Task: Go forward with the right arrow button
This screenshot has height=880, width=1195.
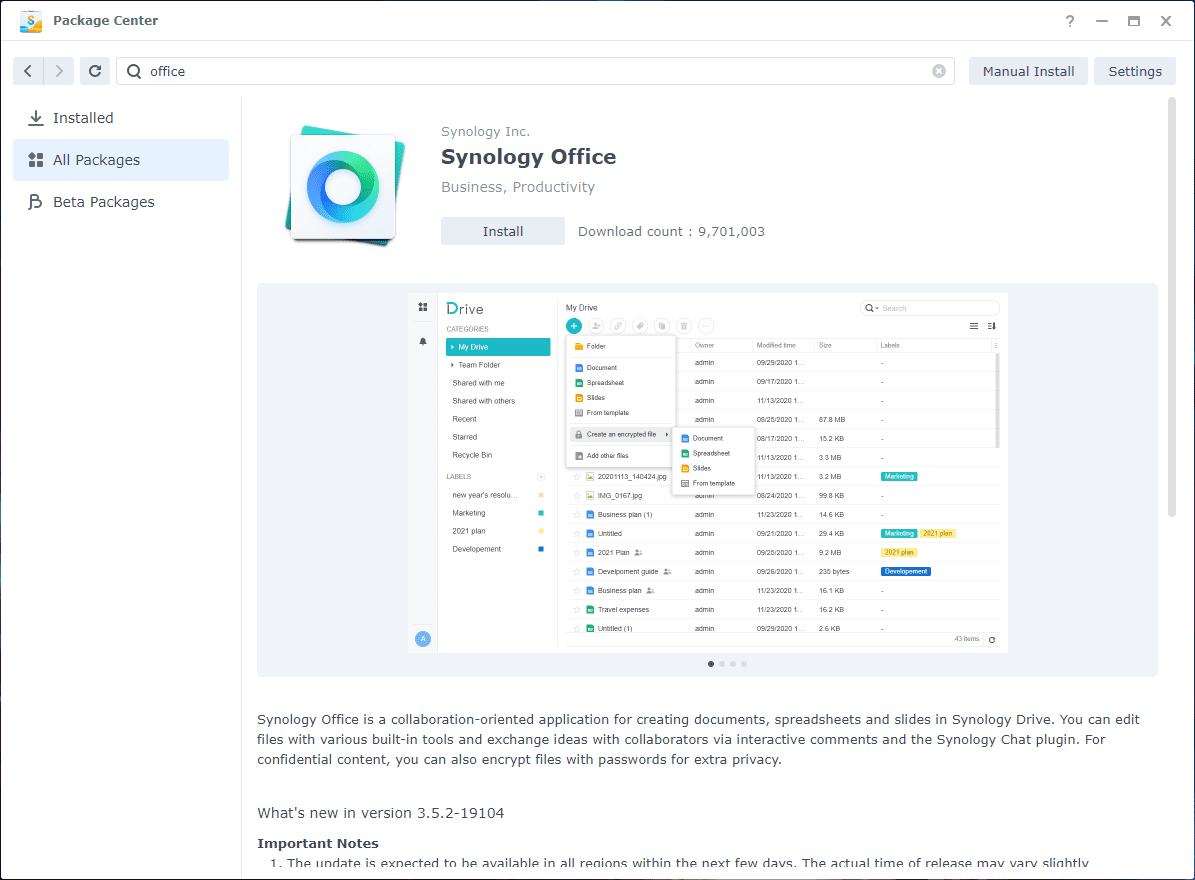Action: [x=59, y=71]
